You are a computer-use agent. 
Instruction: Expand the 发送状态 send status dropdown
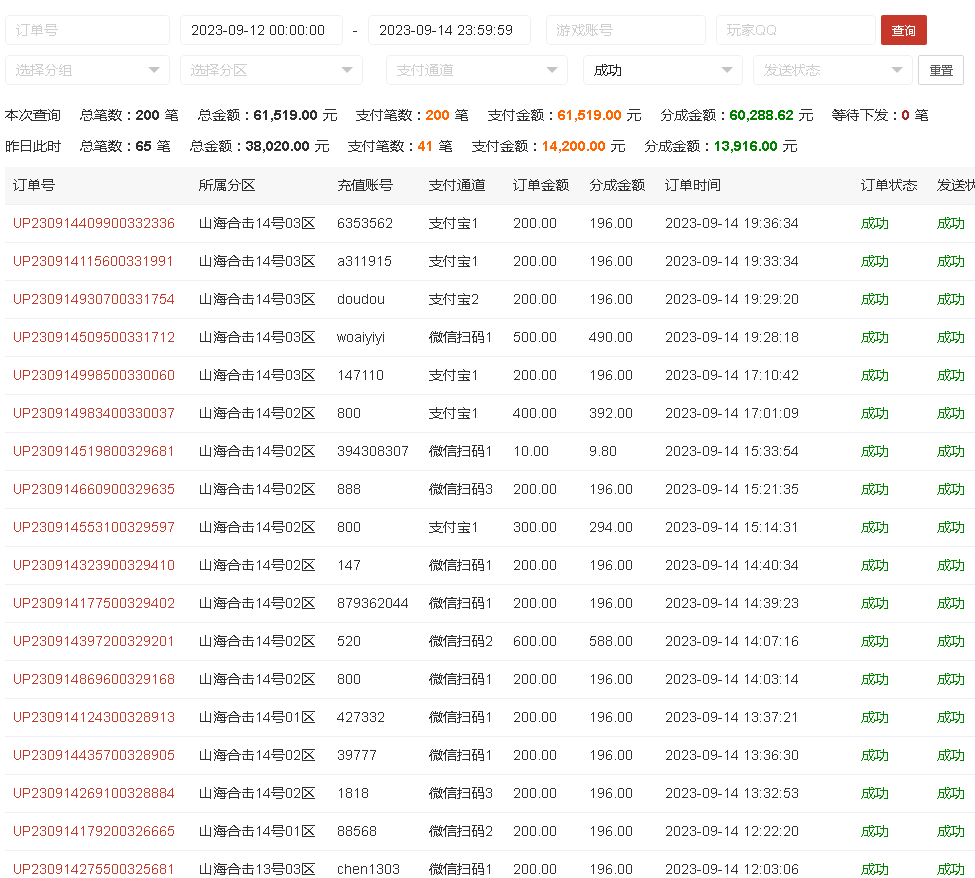pyautogui.click(x=831, y=70)
